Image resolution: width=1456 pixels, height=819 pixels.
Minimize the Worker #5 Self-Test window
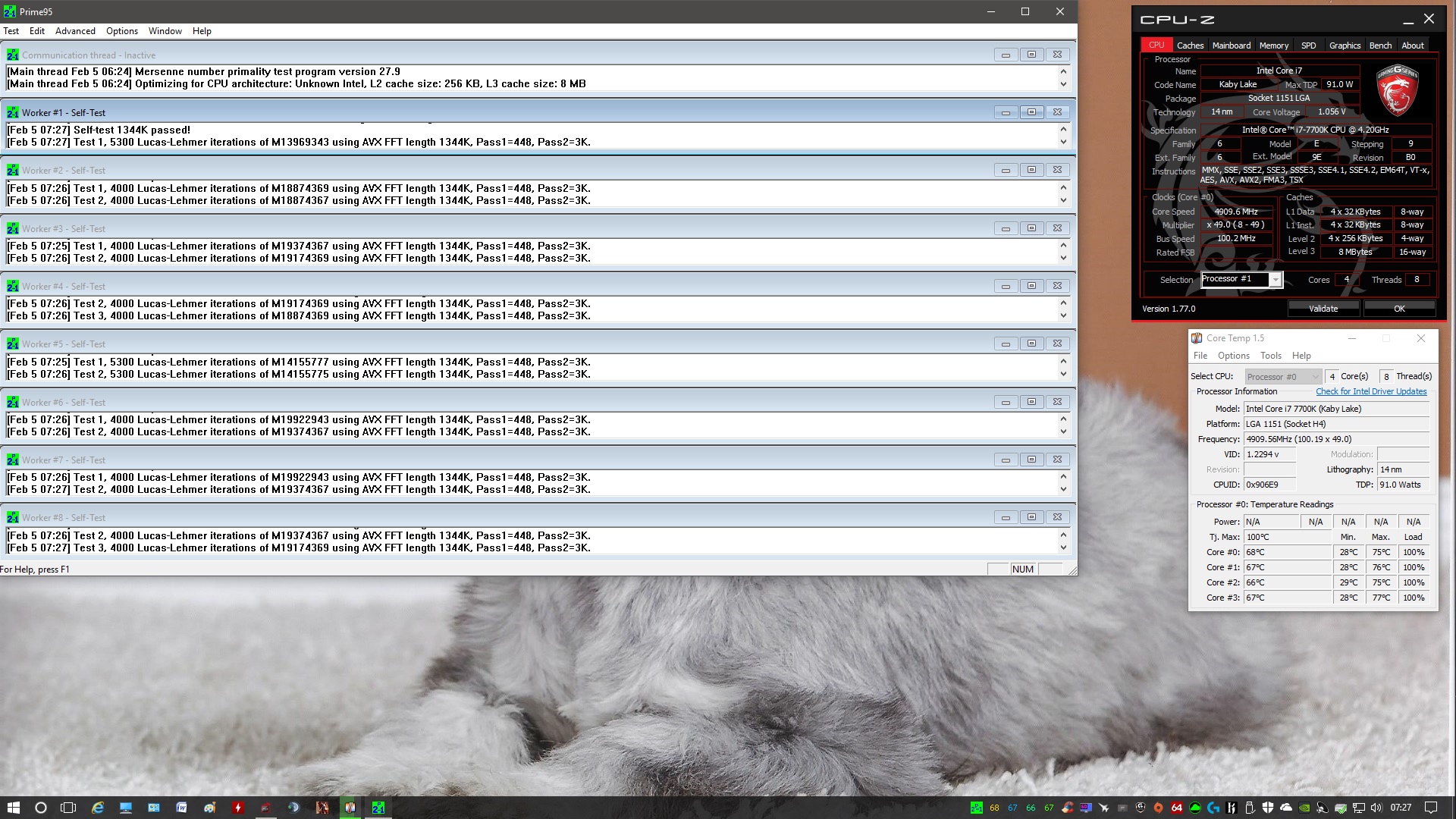click(1006, 344)
